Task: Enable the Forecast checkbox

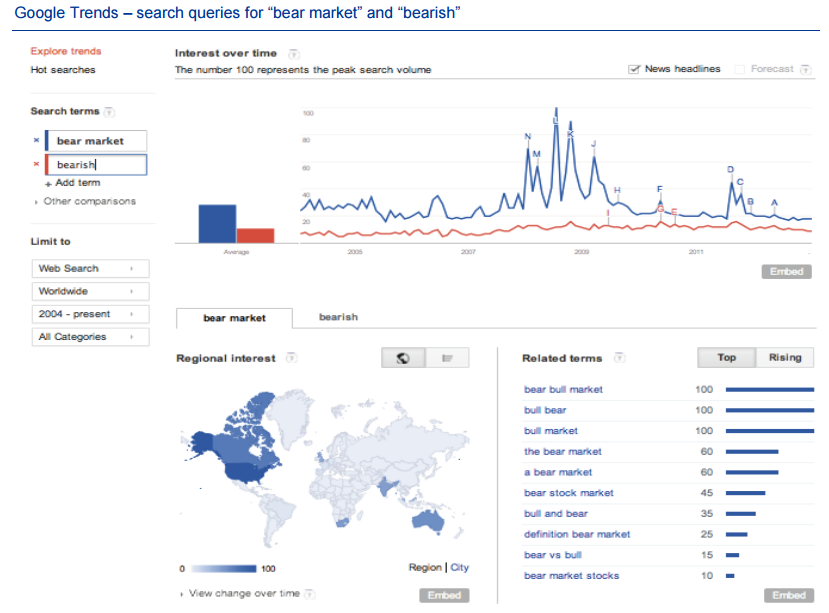Action: [x=740, y=69]
